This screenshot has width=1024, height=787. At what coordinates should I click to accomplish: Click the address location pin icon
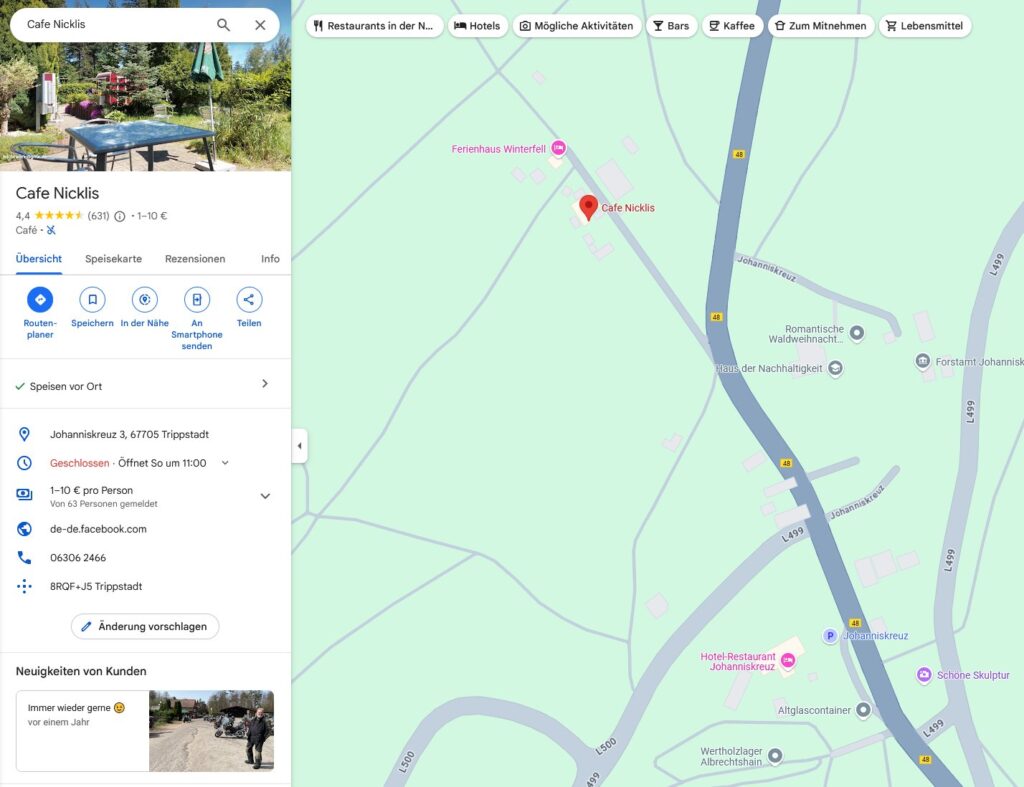click(x=24, y=434)
